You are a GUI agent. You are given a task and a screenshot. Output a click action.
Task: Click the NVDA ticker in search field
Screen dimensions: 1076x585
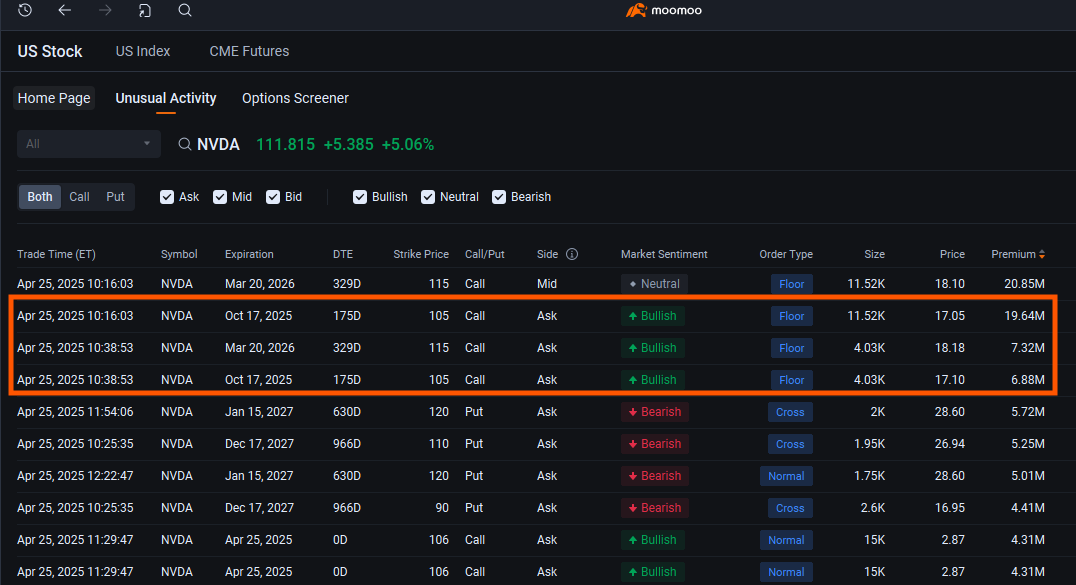[x=218, y=144]
